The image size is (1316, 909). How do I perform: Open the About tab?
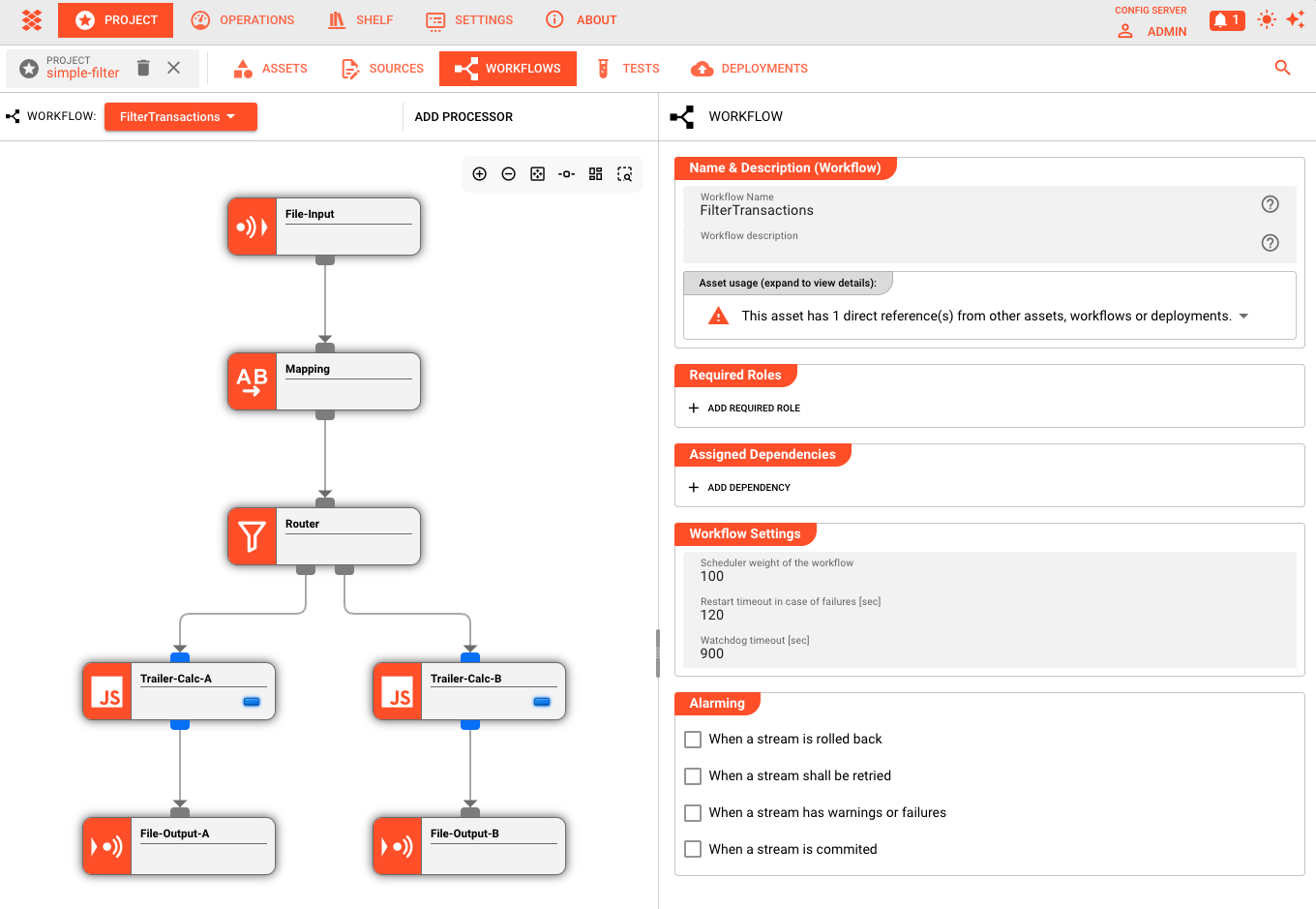[x=581, y=19]
